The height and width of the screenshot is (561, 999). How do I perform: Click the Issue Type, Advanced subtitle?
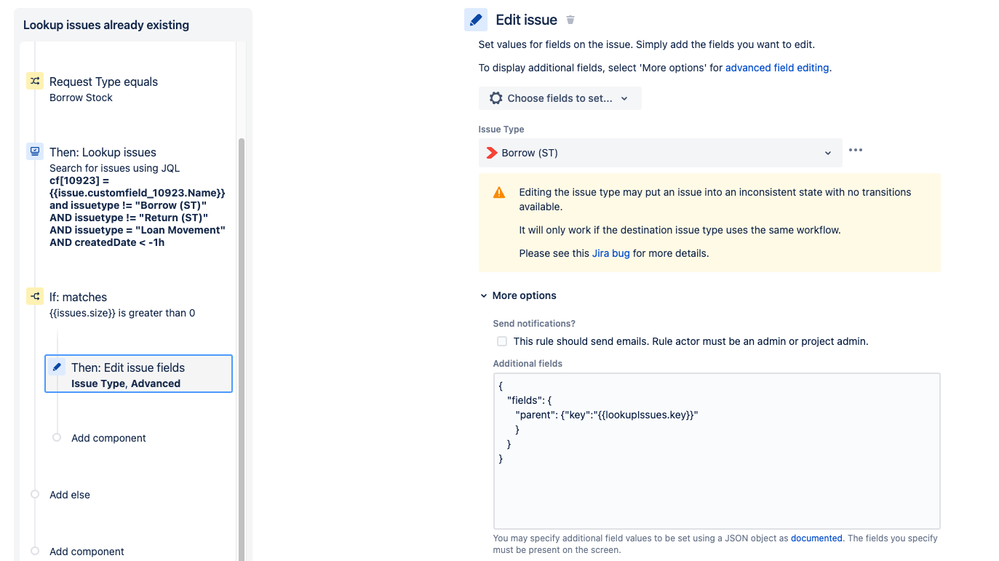[x=126, y=383]
